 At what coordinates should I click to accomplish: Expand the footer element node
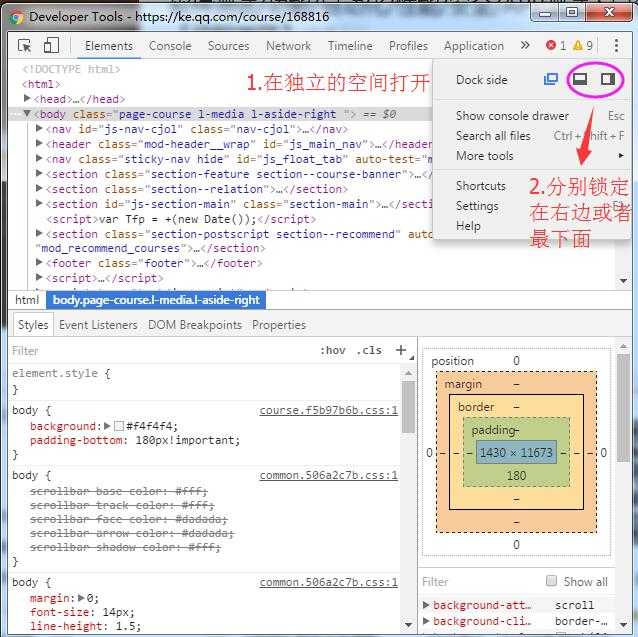(x=39, y=262)
